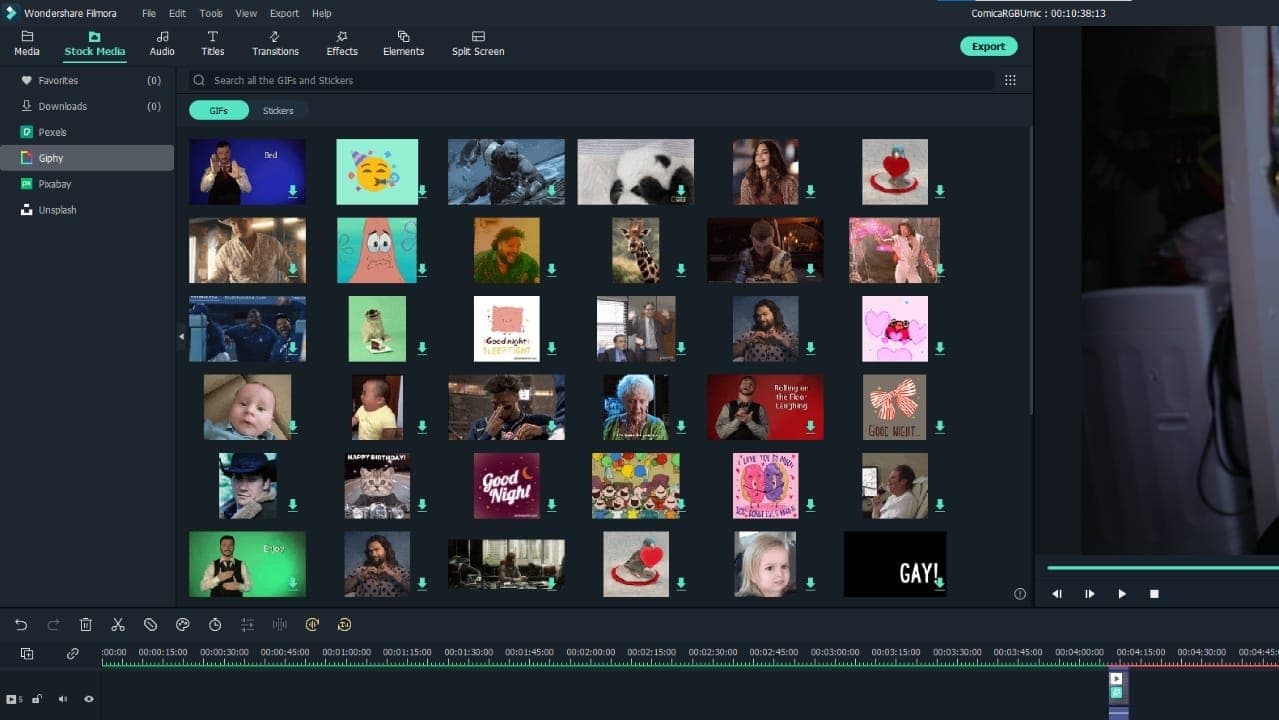Click the Add Track icon

tap(27, 654)
